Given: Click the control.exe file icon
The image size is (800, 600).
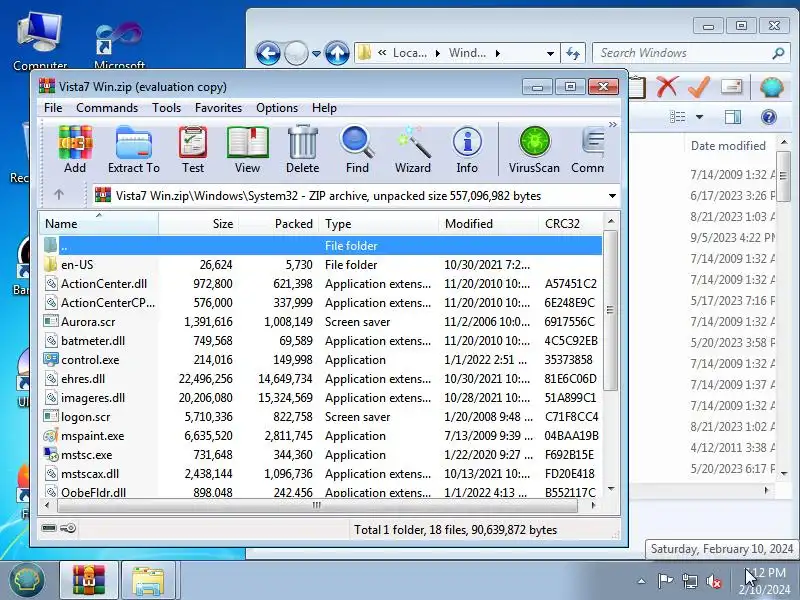Looking at the screenshot, I should (x=51, y=360).
